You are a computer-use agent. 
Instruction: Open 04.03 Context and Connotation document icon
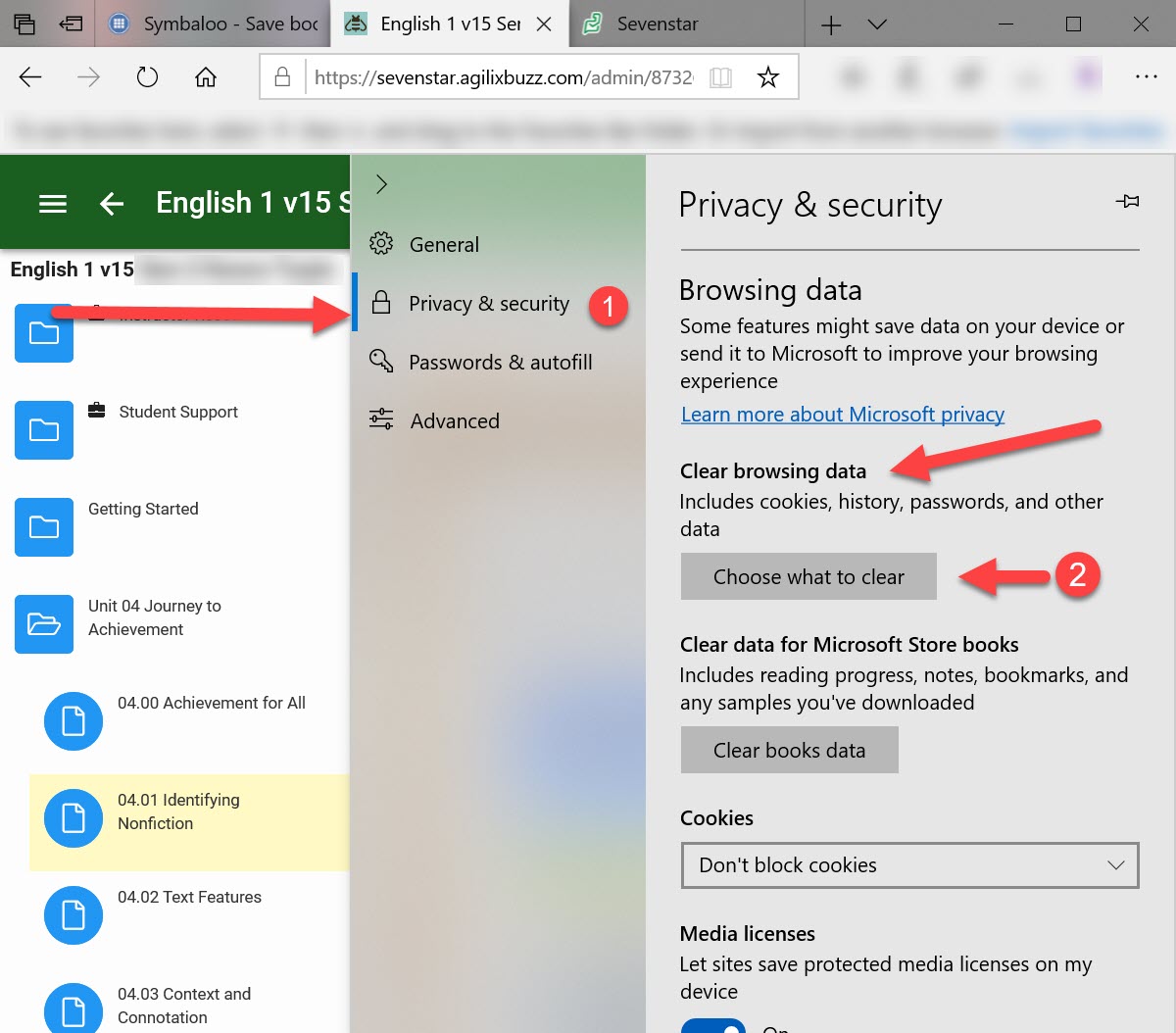(73, 1010)
